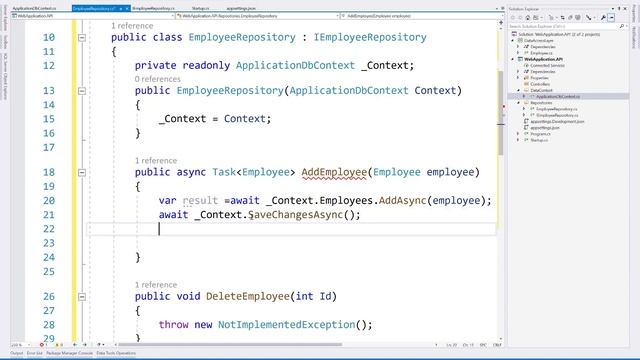Click Solution Explorer Forward navigation icon
640x360 pixels.
[x=520, y=18]
